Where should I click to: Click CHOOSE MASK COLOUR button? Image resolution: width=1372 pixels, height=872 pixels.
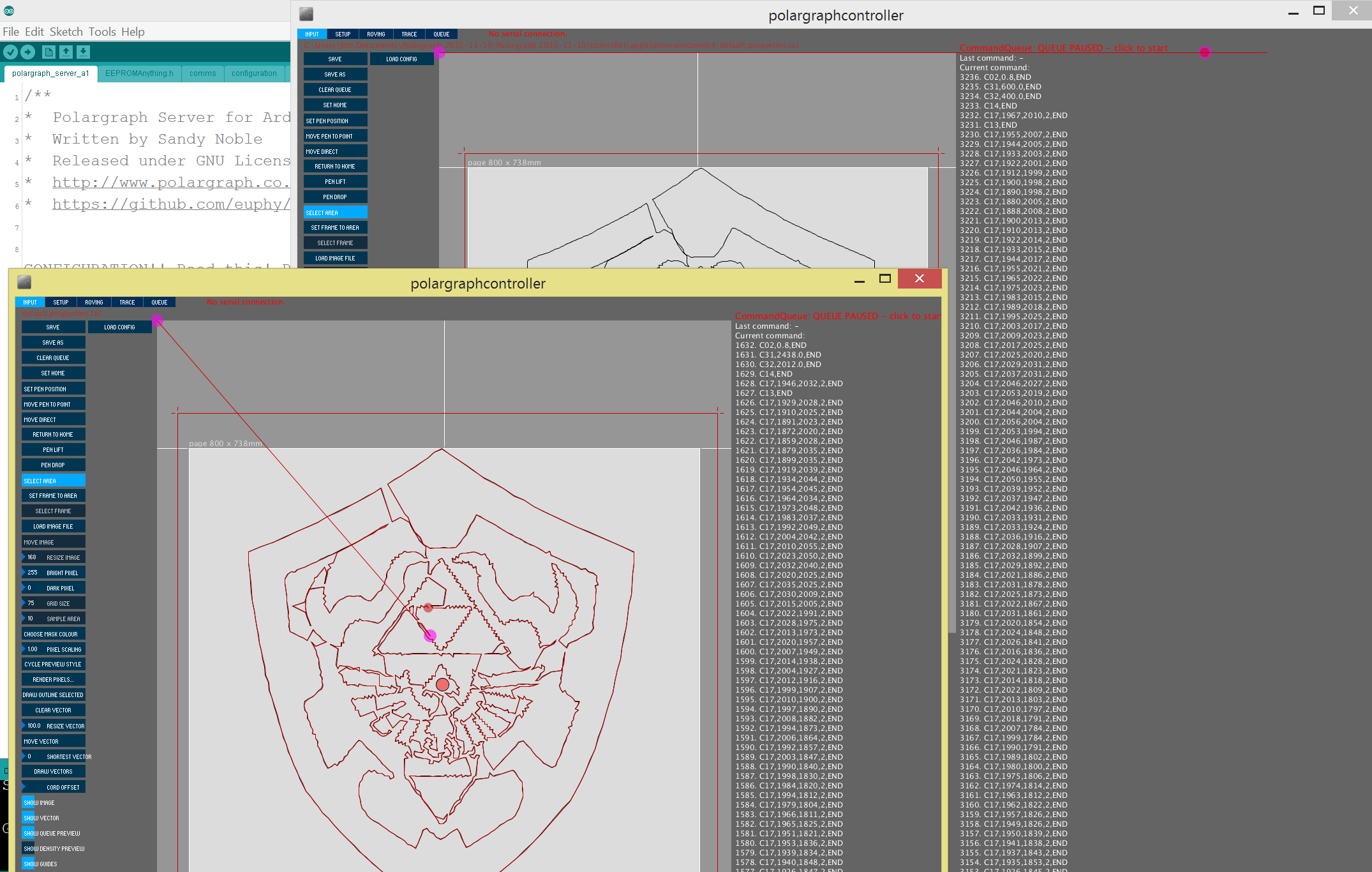(54, 634)
